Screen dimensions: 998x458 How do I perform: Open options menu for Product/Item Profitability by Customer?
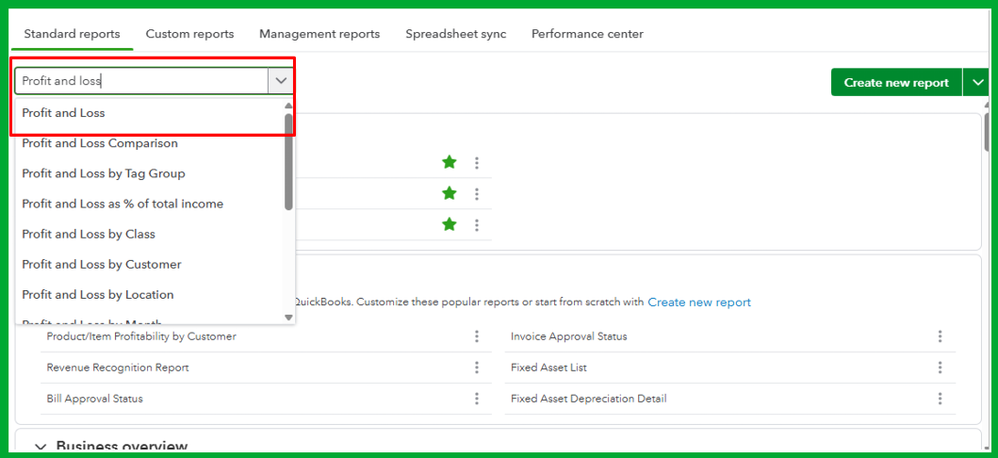(477, 337)
